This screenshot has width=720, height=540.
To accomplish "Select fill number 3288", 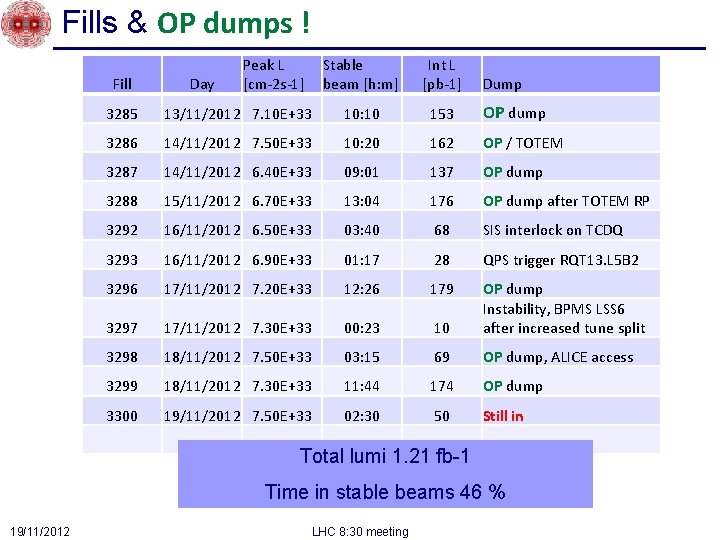I will tap(122, 201).
